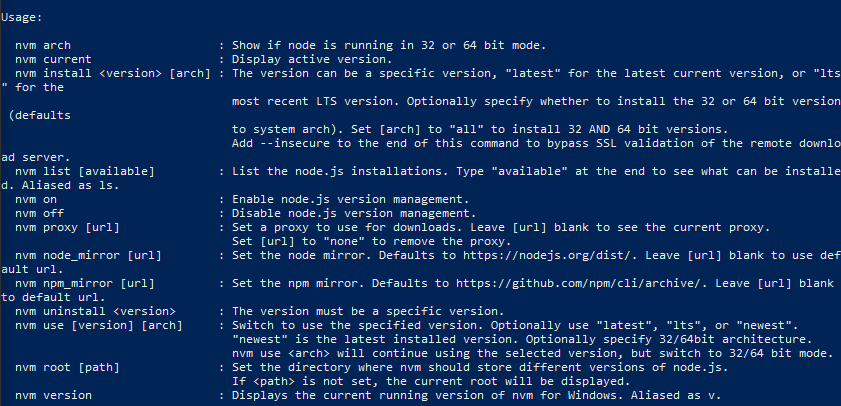Click the "Usage:" heading text
The height and width of the screenshot is (406, 841).
click(22, 18)
